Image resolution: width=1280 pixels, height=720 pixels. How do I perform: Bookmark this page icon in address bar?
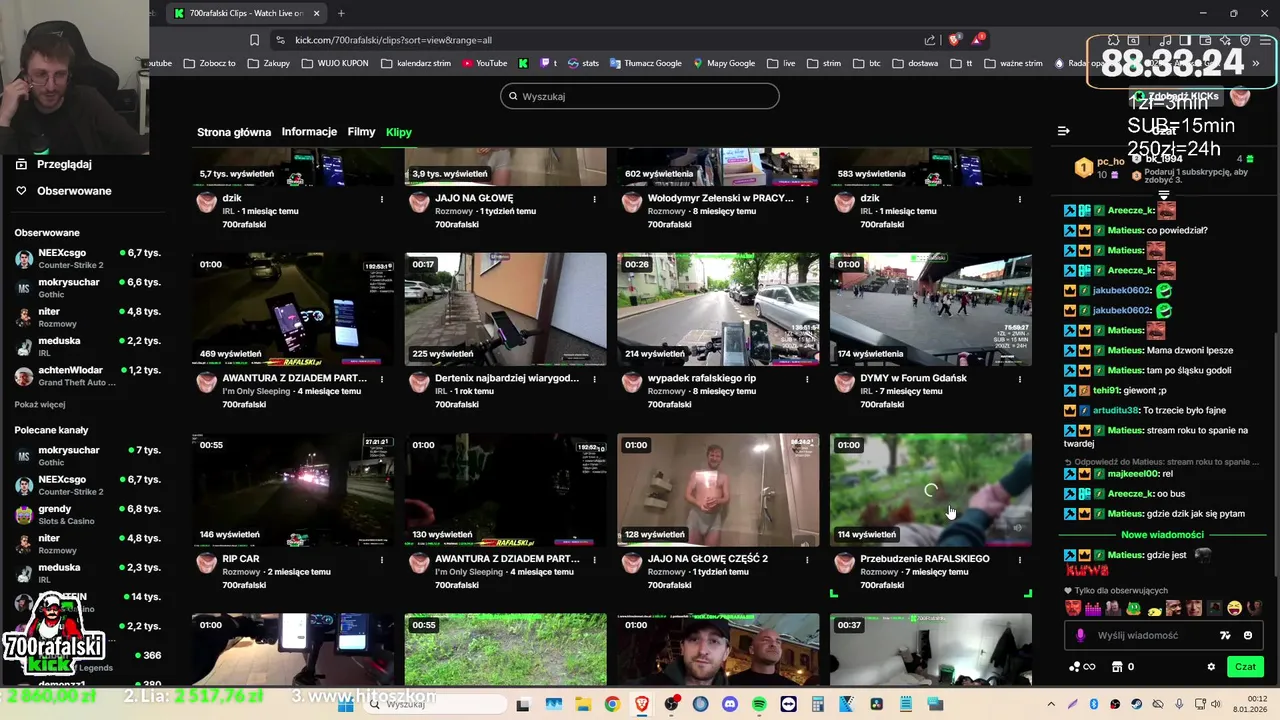pyautogui.click(x=254, y=40)
